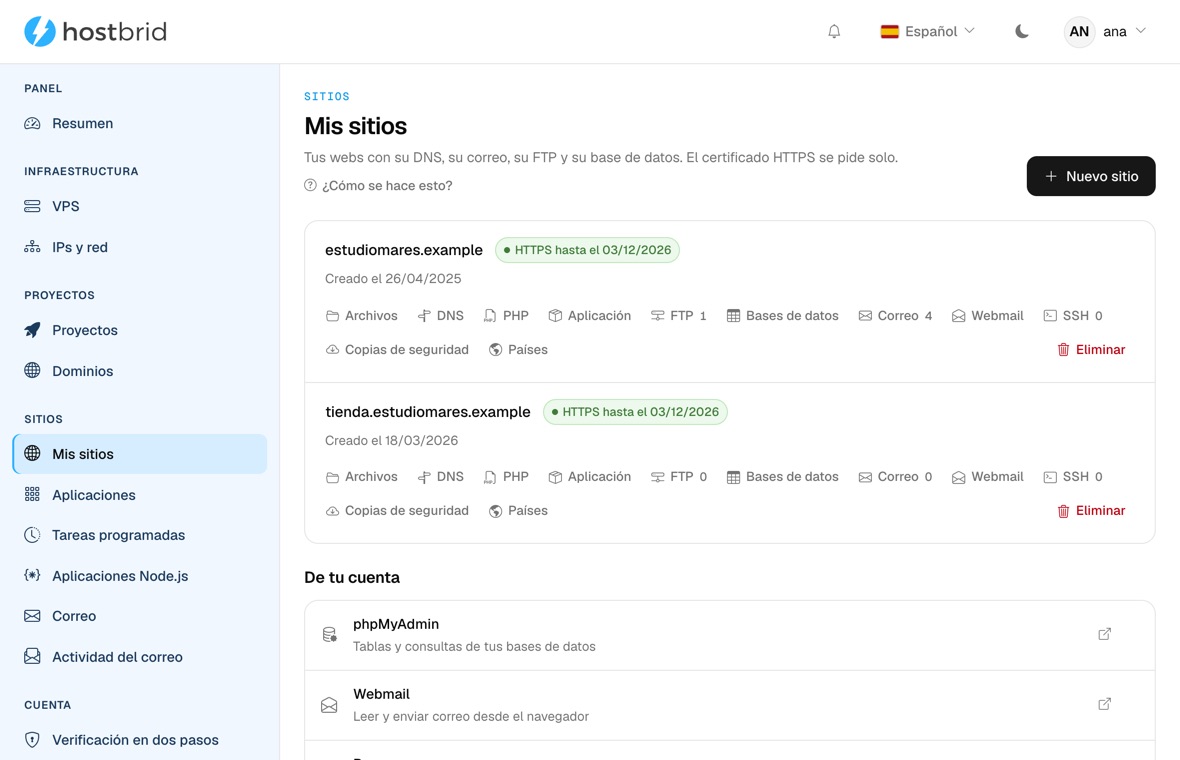Open Verificación en dos pasos
This screenshot has height=760, width=1180.
[x=140, y=740]
